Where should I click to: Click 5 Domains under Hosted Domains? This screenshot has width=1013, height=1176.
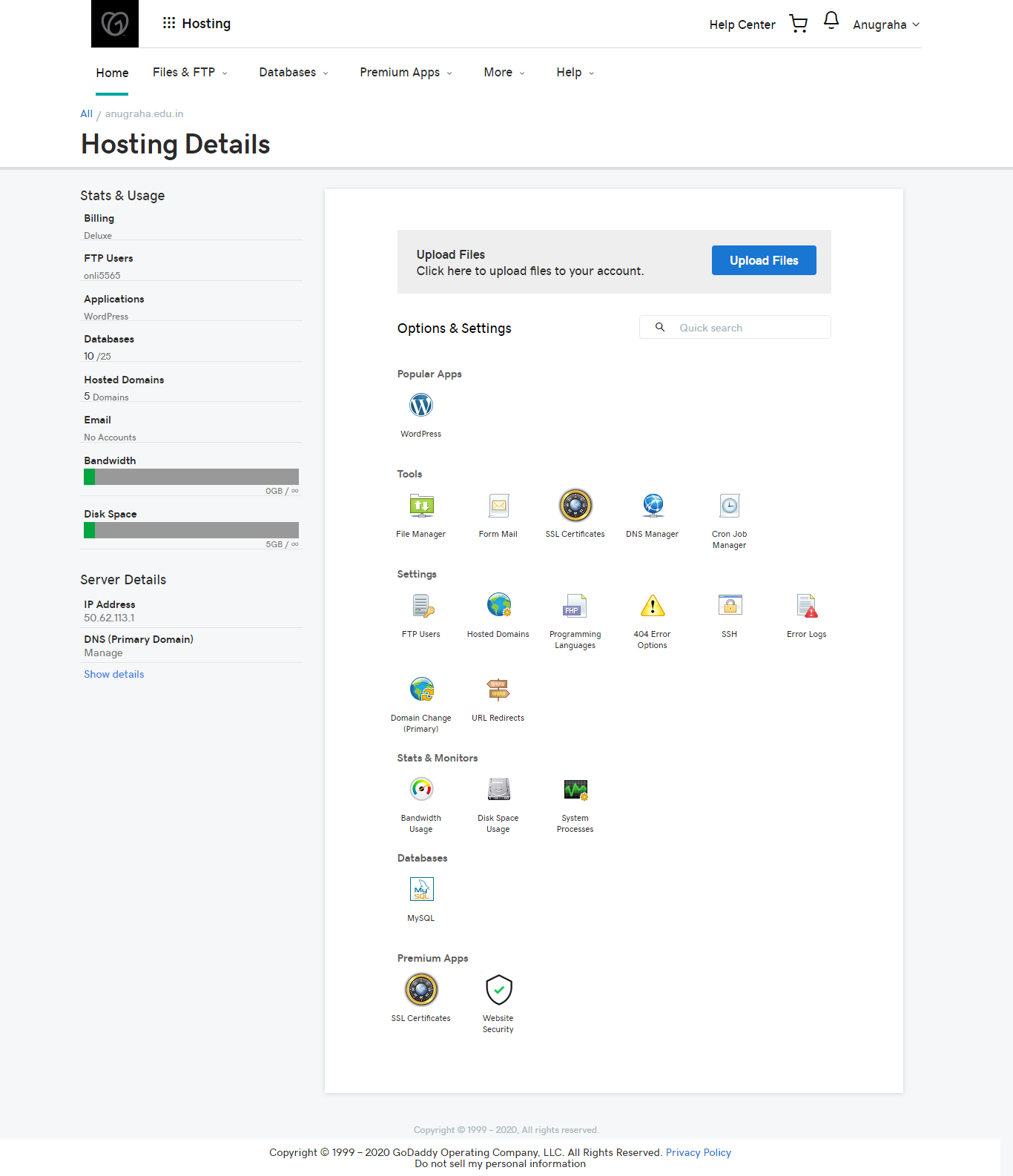pyautogui.click(x=106, y=397)
